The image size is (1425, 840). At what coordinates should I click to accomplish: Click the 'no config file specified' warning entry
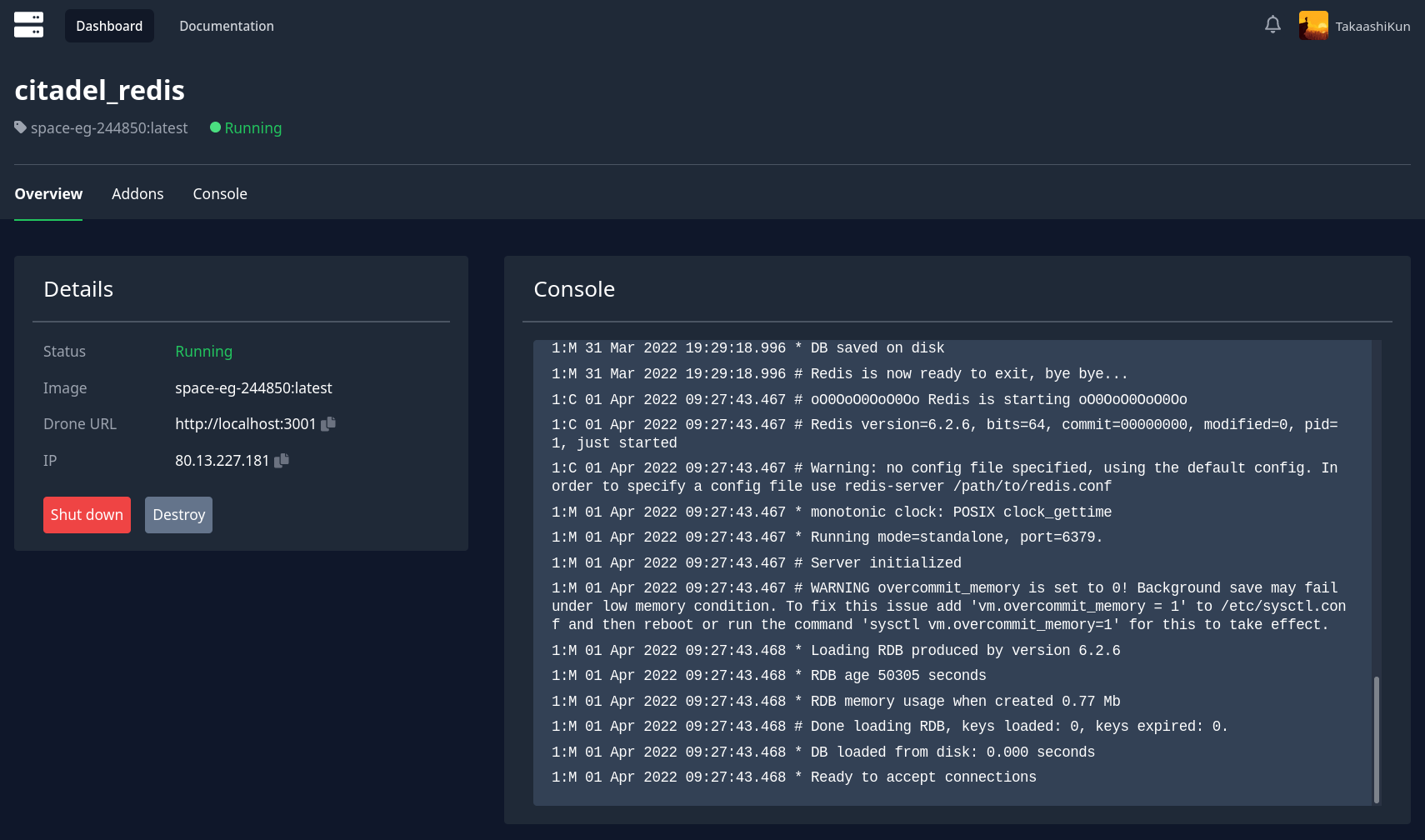(x=944, y=477)
